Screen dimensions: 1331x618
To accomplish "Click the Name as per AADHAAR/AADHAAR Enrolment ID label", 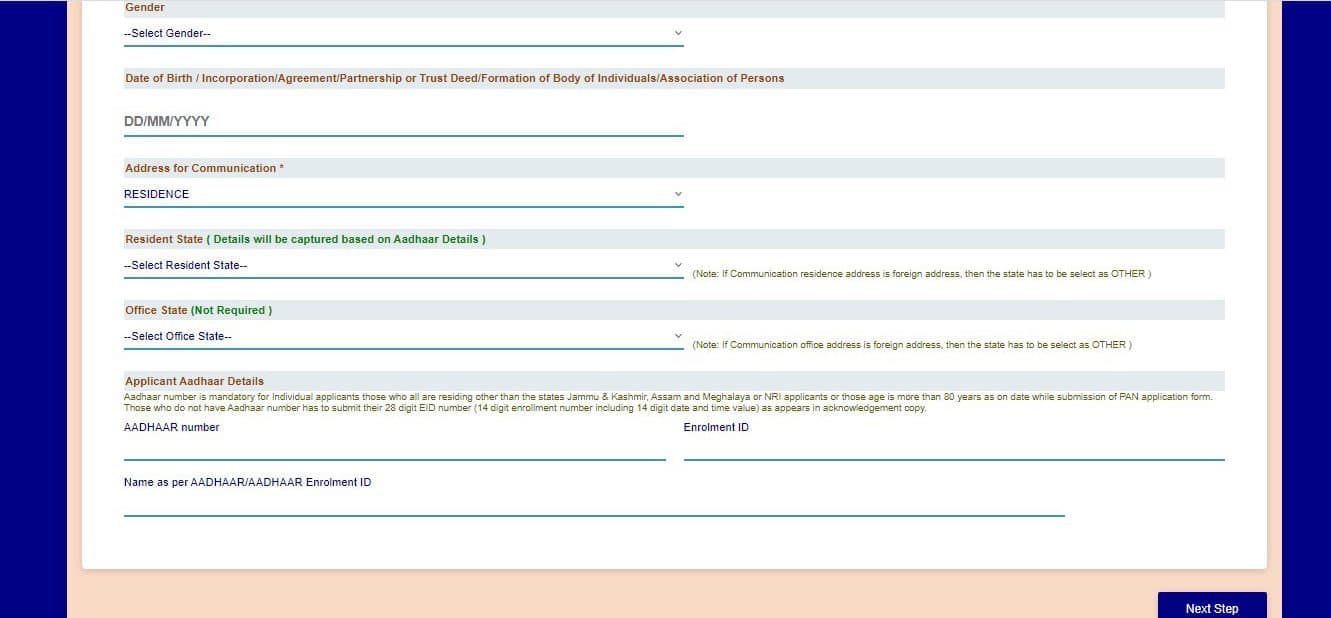I will [247, 482].
